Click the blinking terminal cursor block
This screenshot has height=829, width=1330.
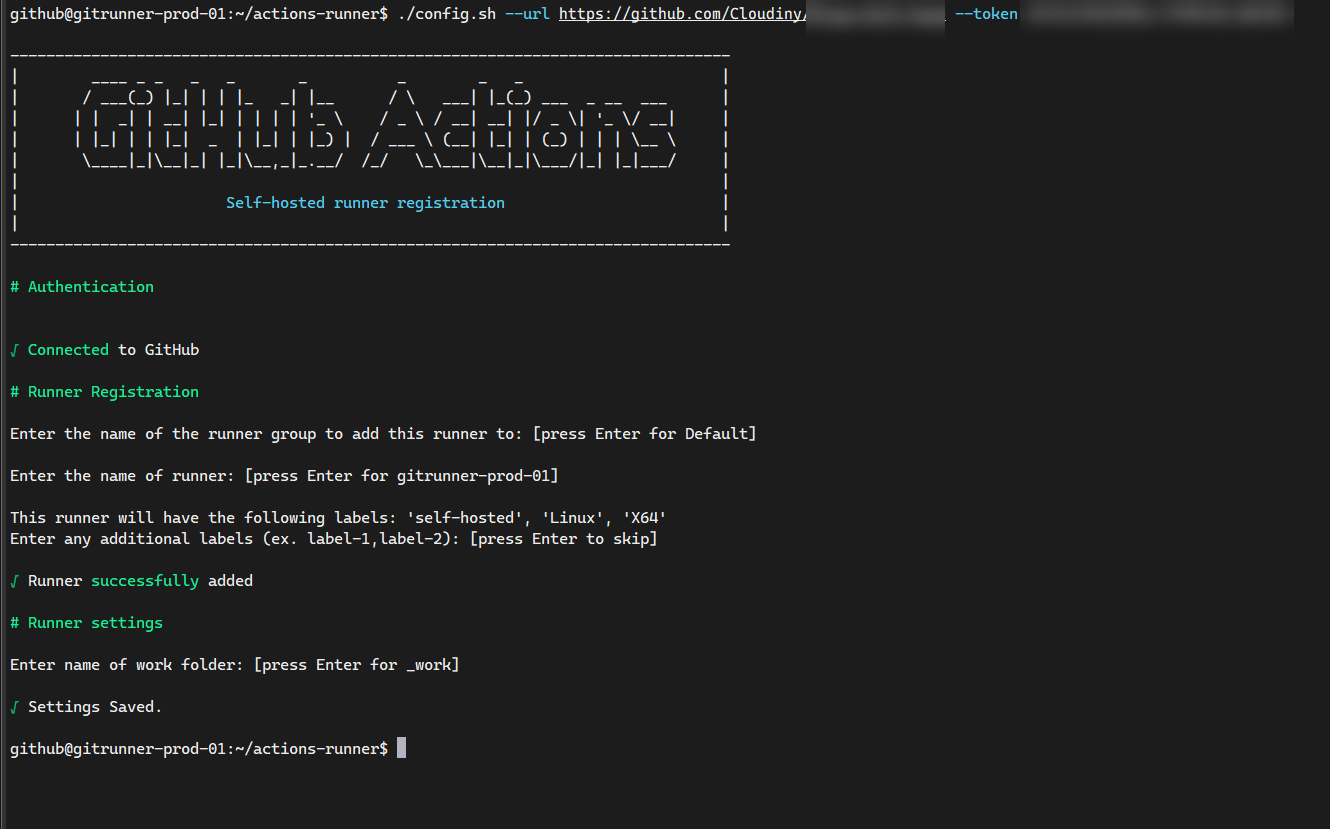[401, 747]
